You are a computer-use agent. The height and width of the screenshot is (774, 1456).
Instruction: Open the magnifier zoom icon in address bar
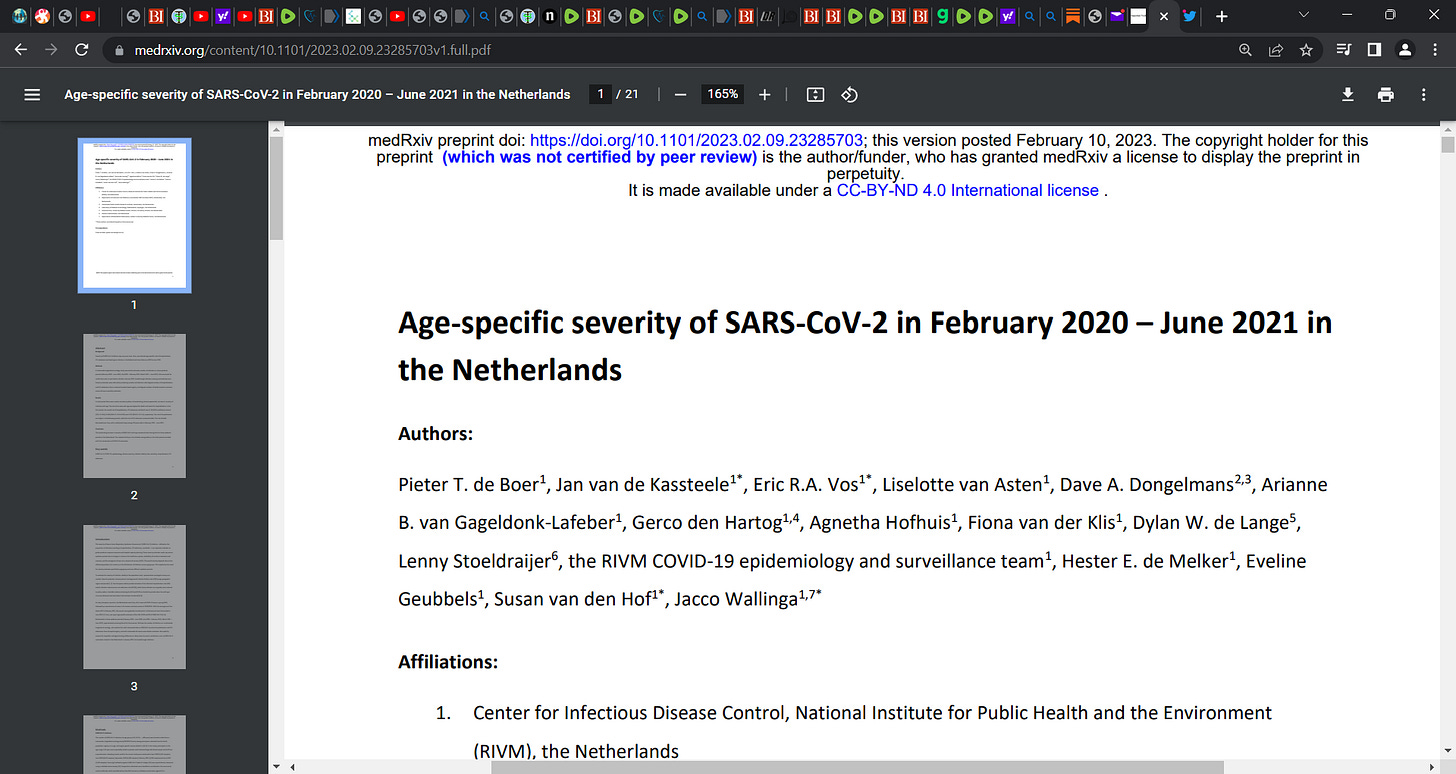1245,50
